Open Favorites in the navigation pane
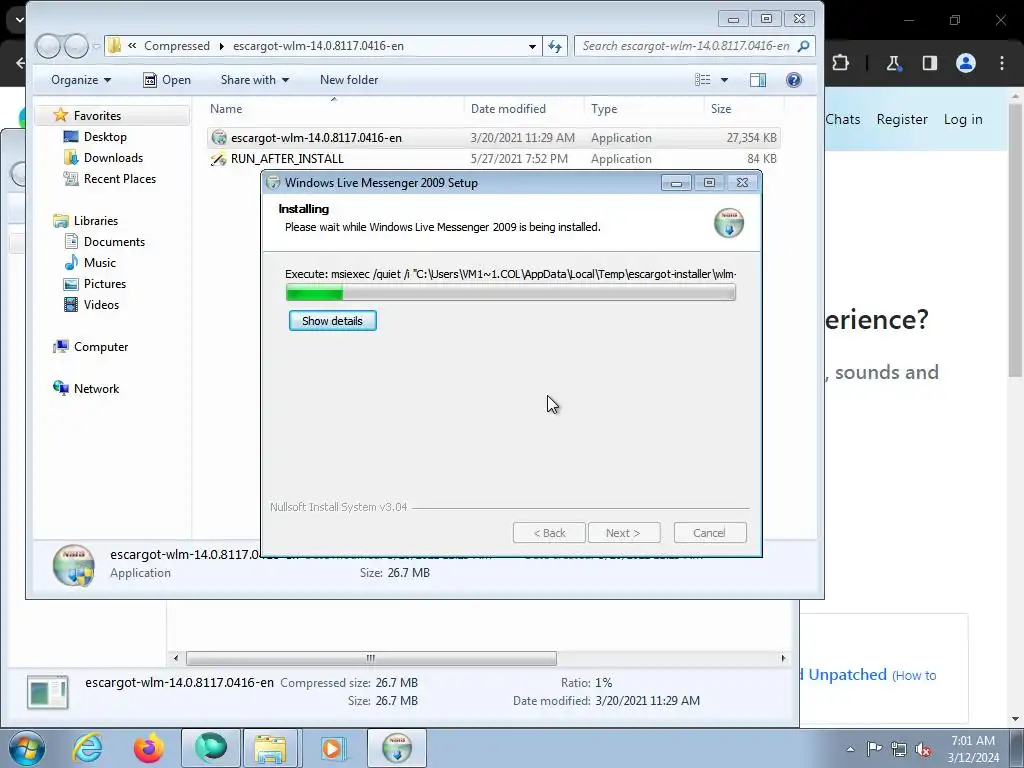The image size is (1024, 768). click(97, 116)
